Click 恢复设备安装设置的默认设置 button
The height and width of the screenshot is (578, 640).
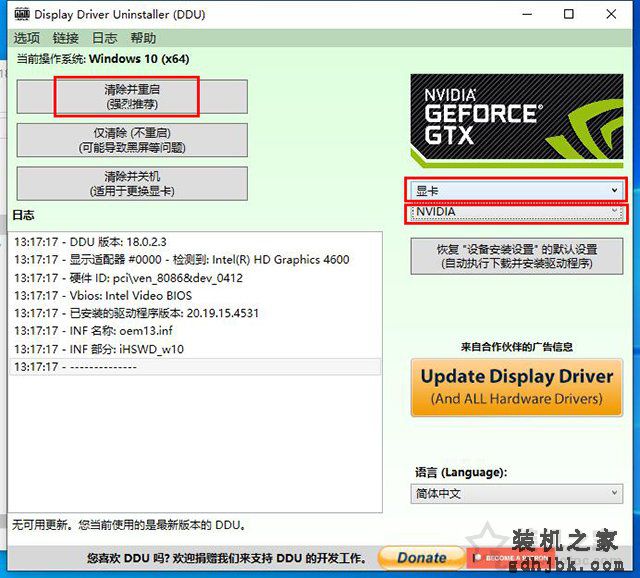[x=517, y=256]
